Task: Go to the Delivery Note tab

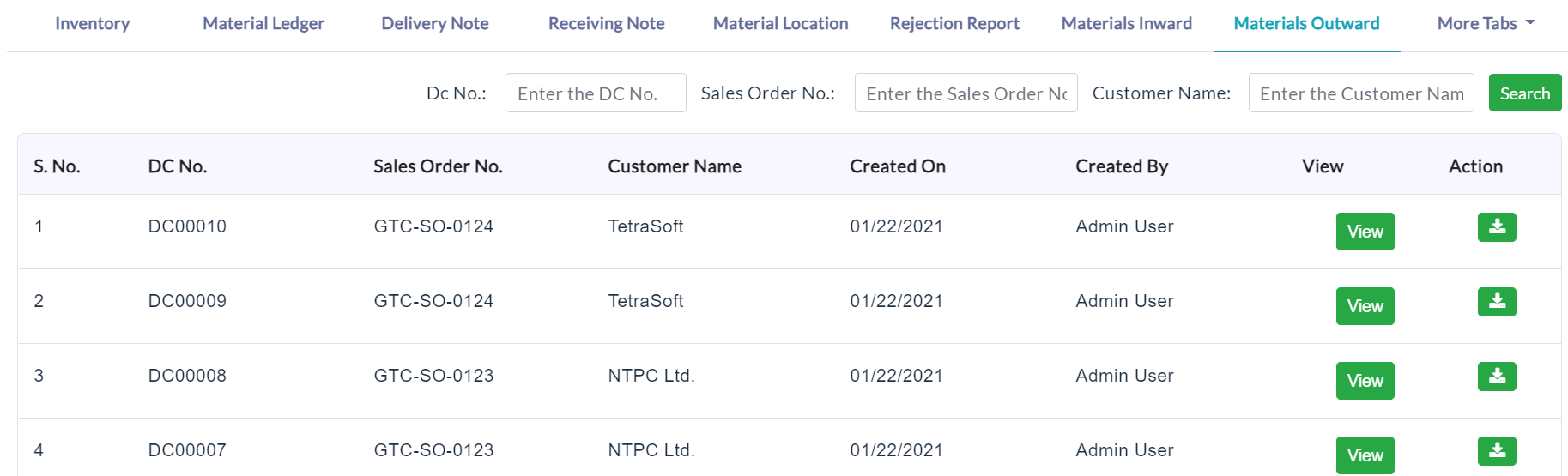Action: click(435, 24)
